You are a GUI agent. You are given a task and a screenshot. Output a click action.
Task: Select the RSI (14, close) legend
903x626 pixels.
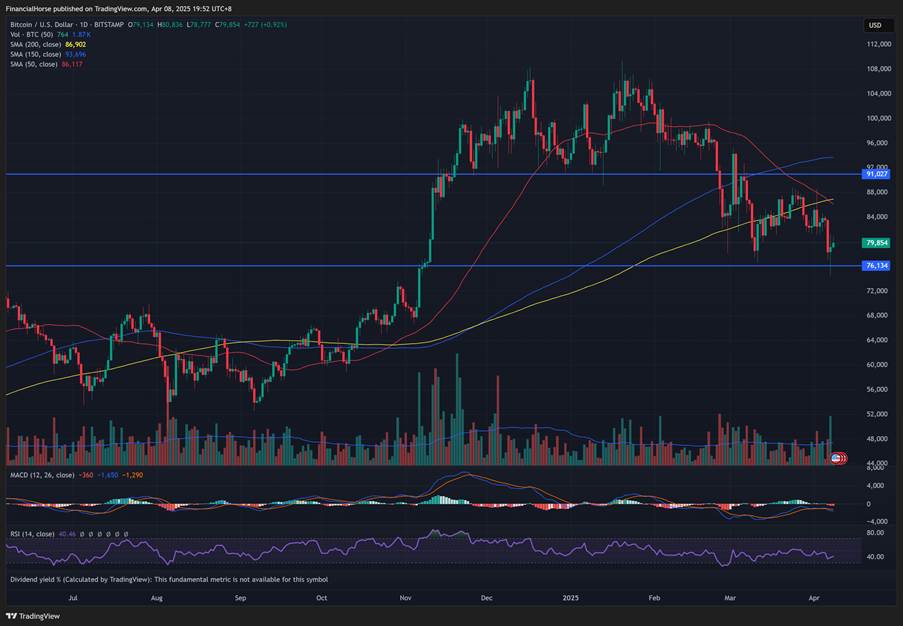click(x=32, y=534)
